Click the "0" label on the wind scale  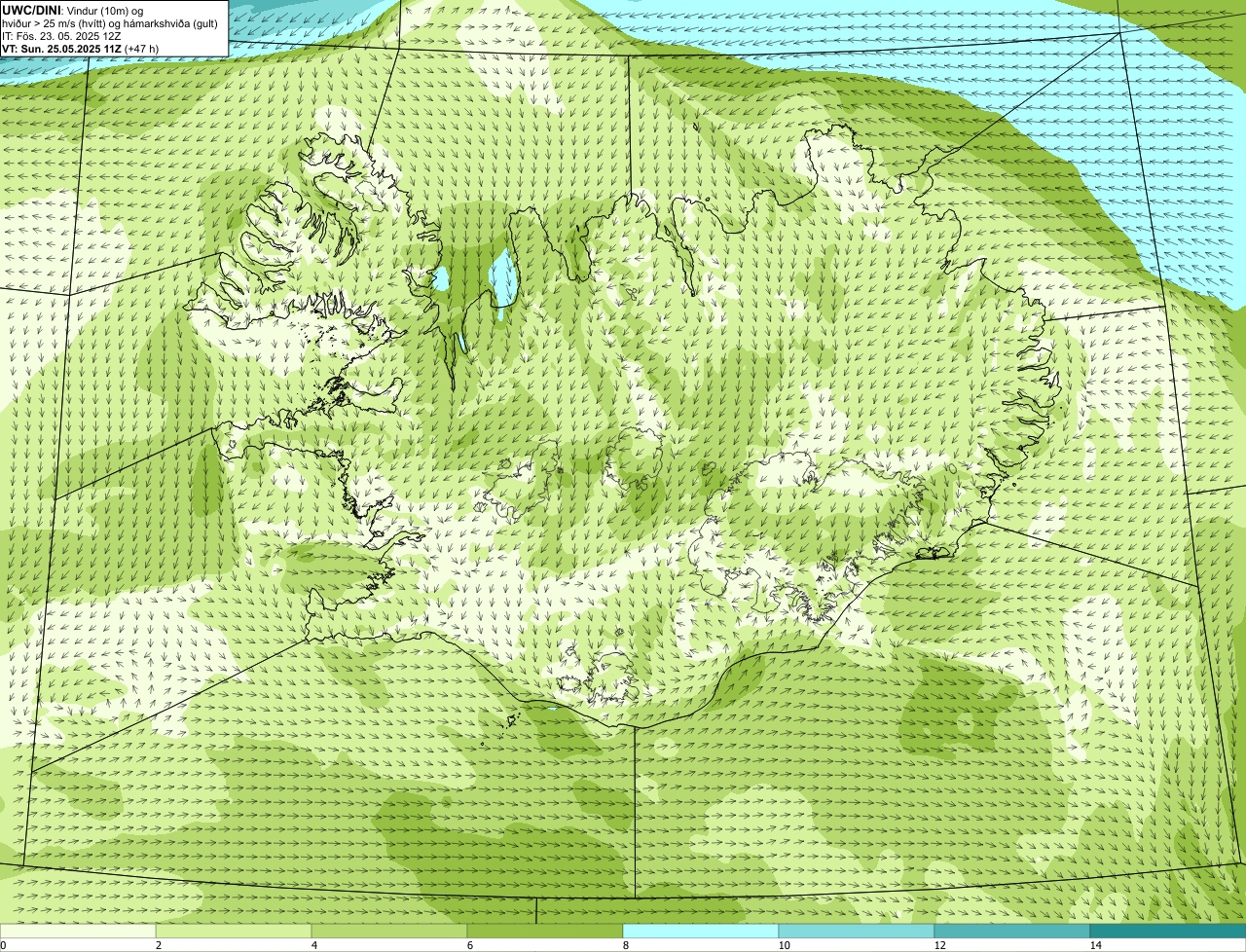point(4,945)
